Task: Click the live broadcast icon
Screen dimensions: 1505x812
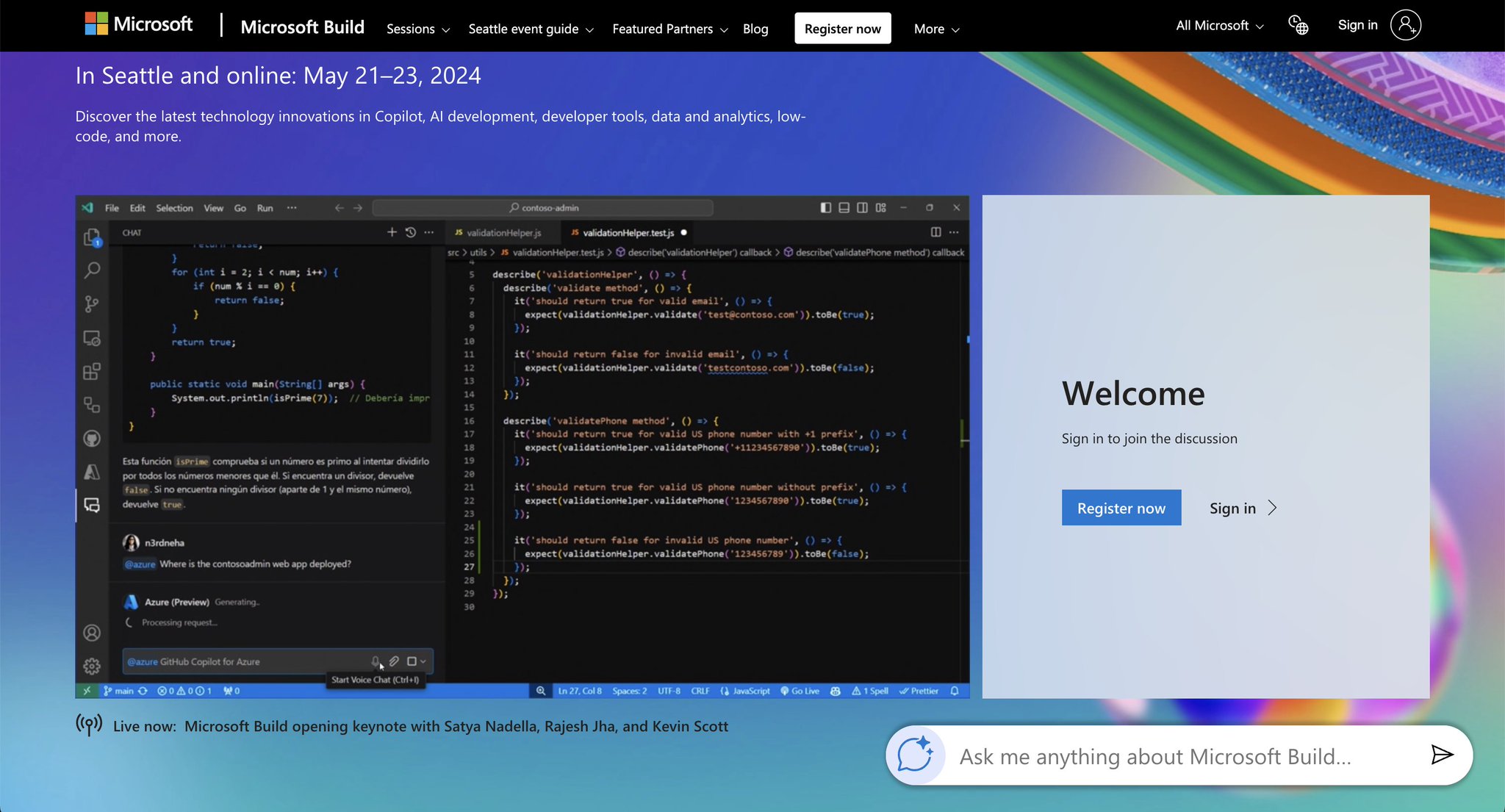Action: pyautogui.click(x=90, y=725)
